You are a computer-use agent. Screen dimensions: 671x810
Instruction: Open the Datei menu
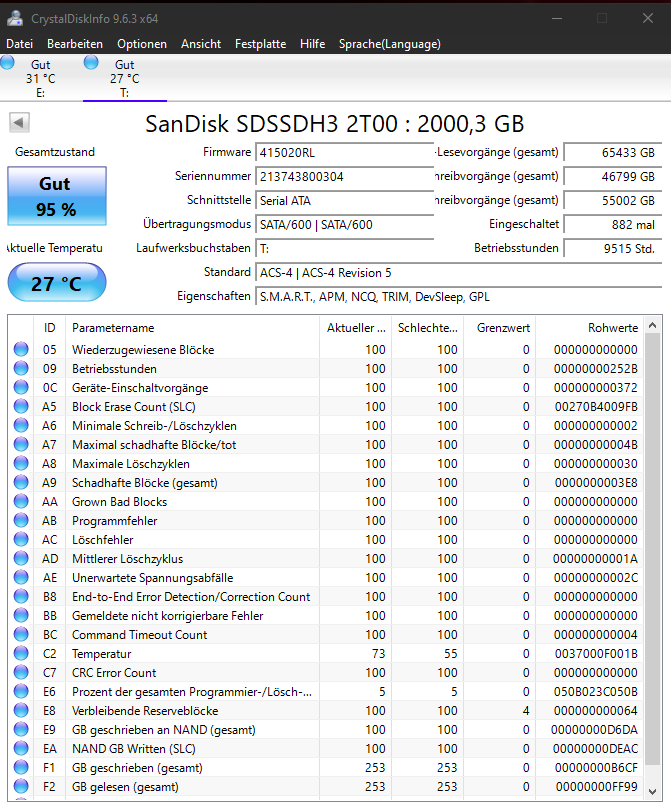click(x=20, y=44)
